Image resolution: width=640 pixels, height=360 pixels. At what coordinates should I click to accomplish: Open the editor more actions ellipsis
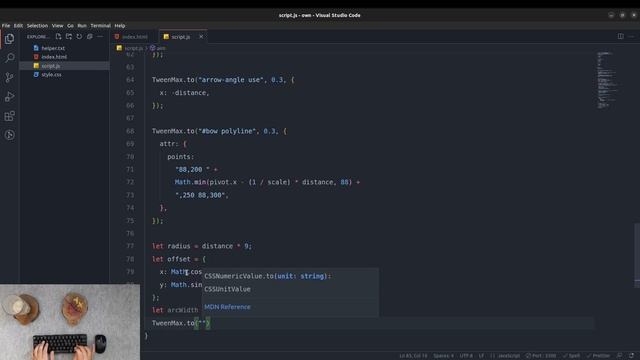pos(631,36)
